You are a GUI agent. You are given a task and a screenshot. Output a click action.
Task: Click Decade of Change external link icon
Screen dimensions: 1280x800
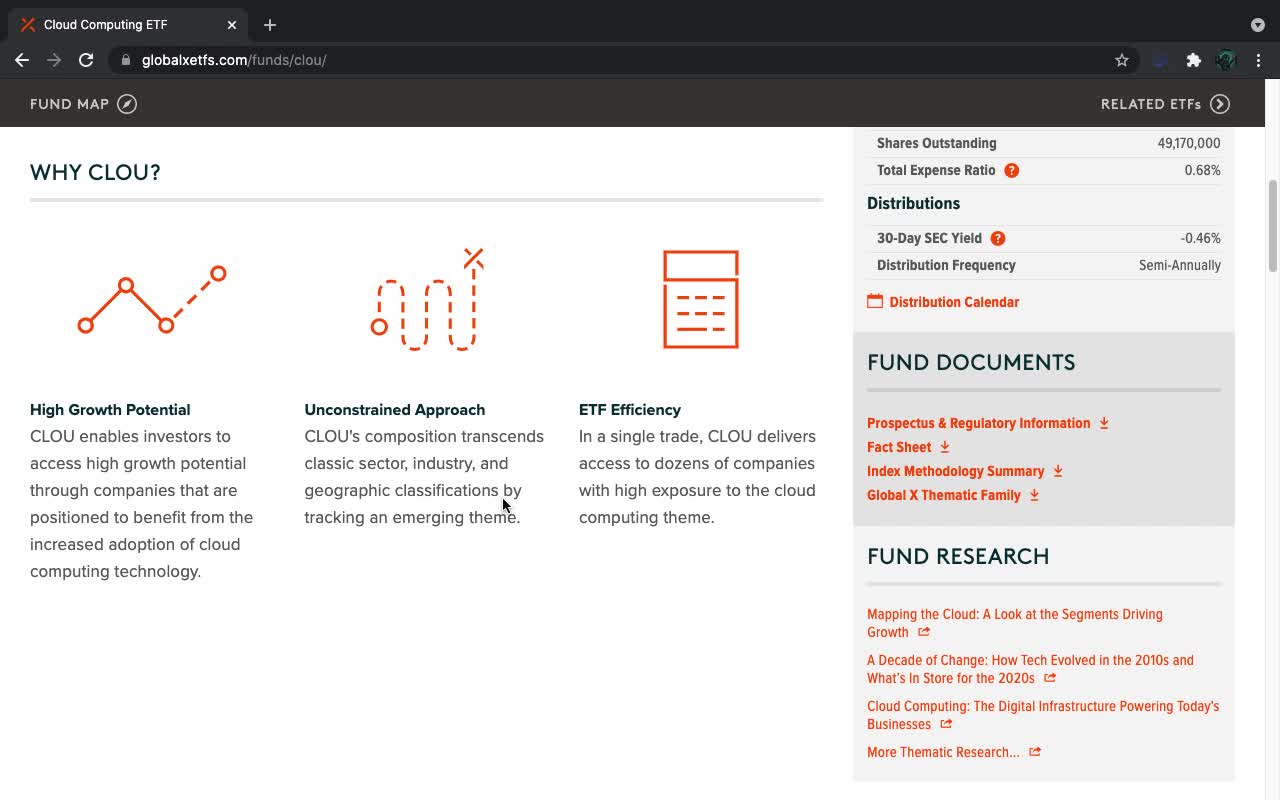(x=1050, y=678)
